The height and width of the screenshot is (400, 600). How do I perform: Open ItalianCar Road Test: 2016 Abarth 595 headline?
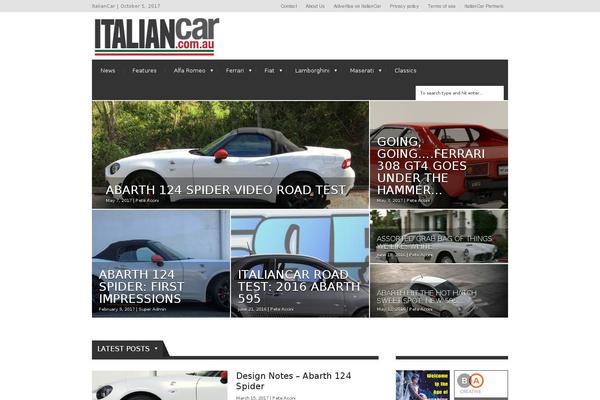[299, 287]
